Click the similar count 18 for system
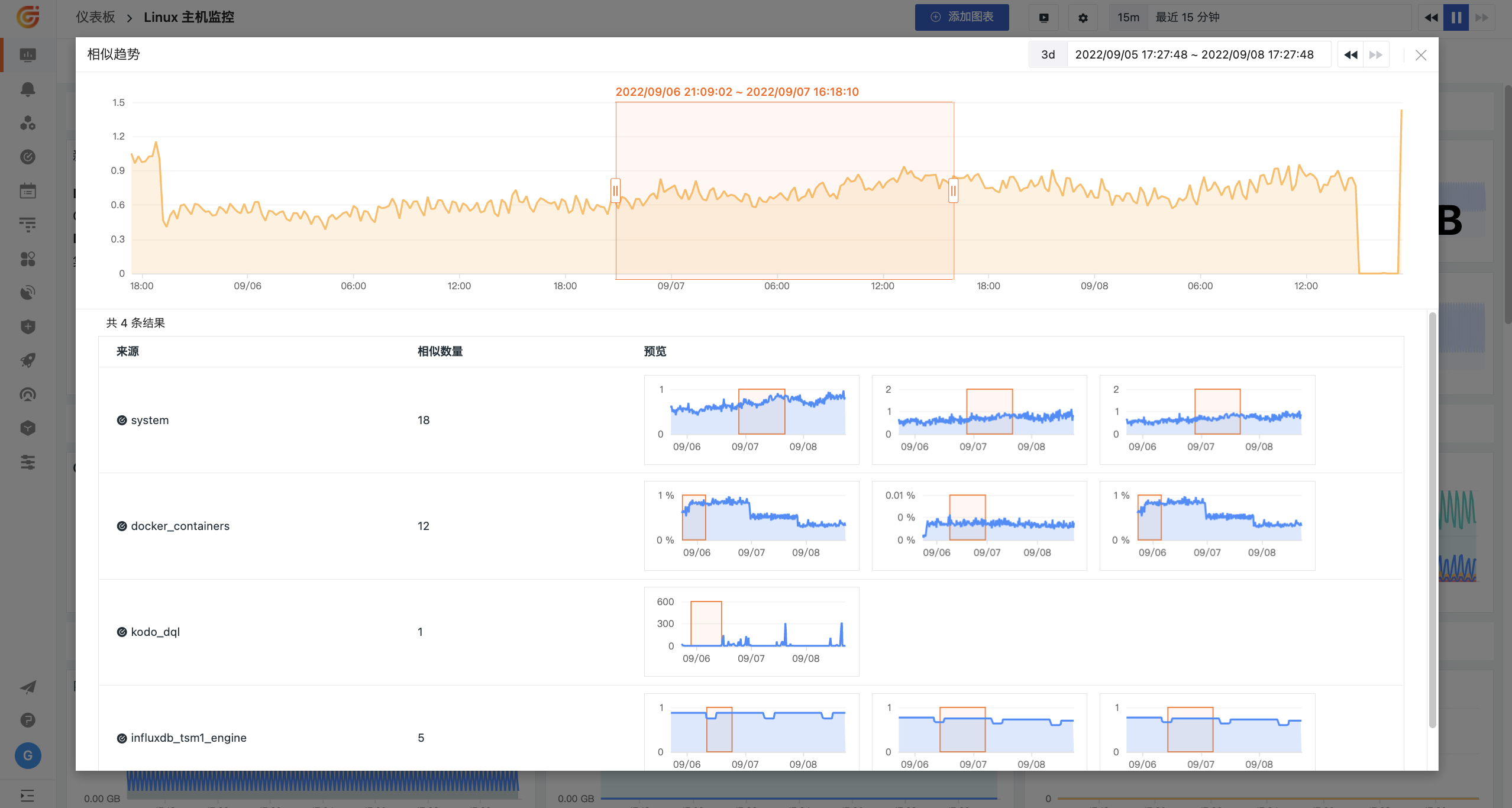1512x808 pixels. [x=424, y=420]
